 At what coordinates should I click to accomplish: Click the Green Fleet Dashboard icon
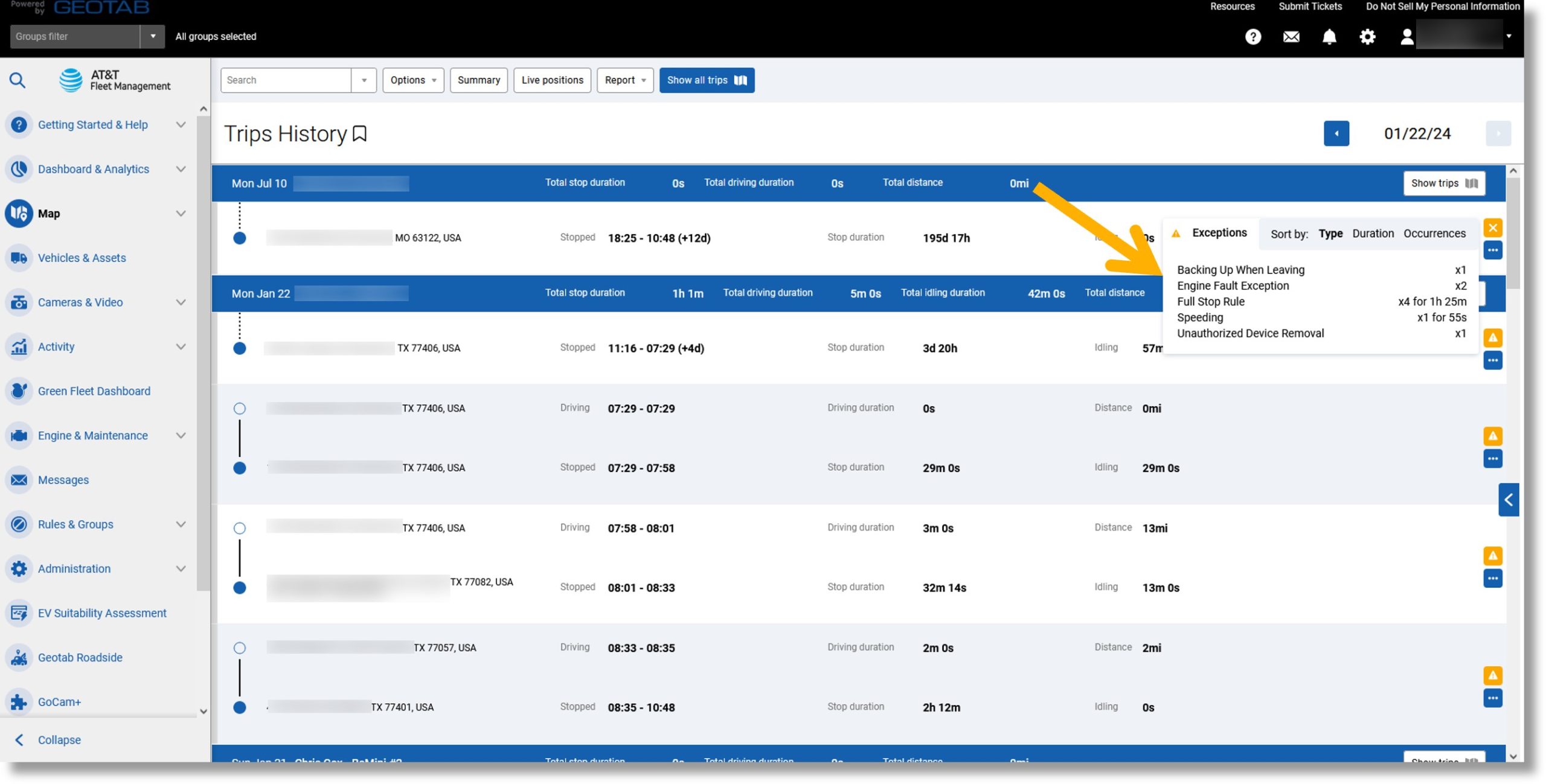[19, 391]
